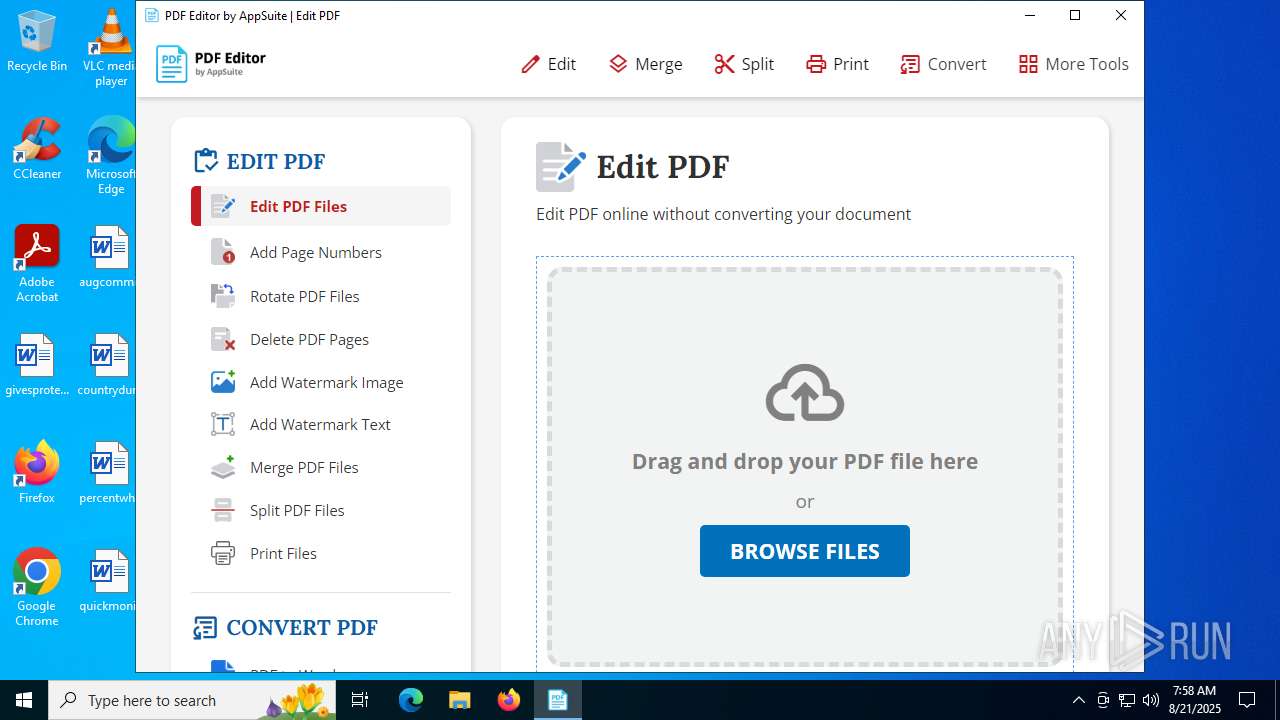Open the notification center
Screen dimensions: 1280x720
pyautogui.click(x=1247, y=700)
